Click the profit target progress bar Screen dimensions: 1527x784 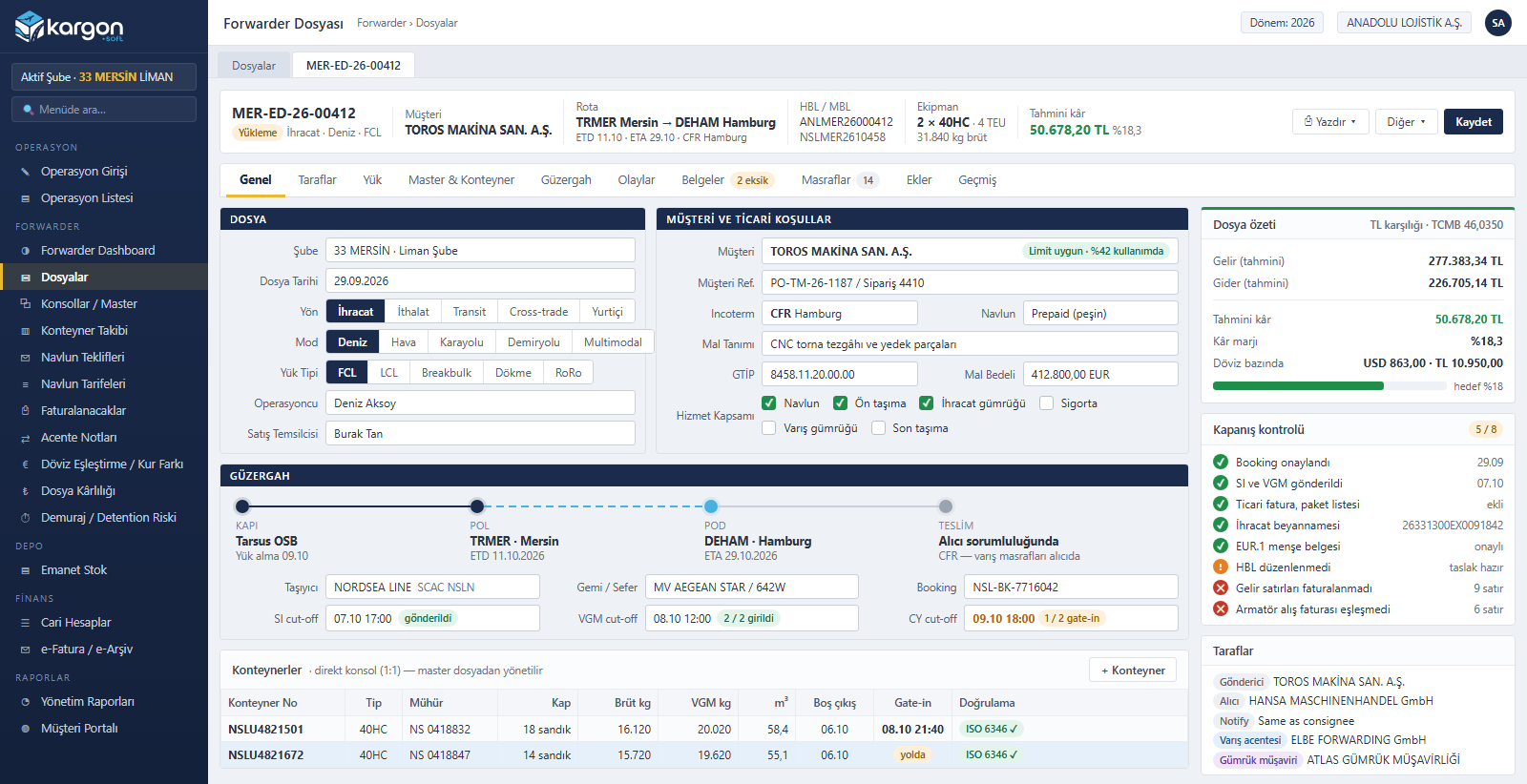point(1329,386)
